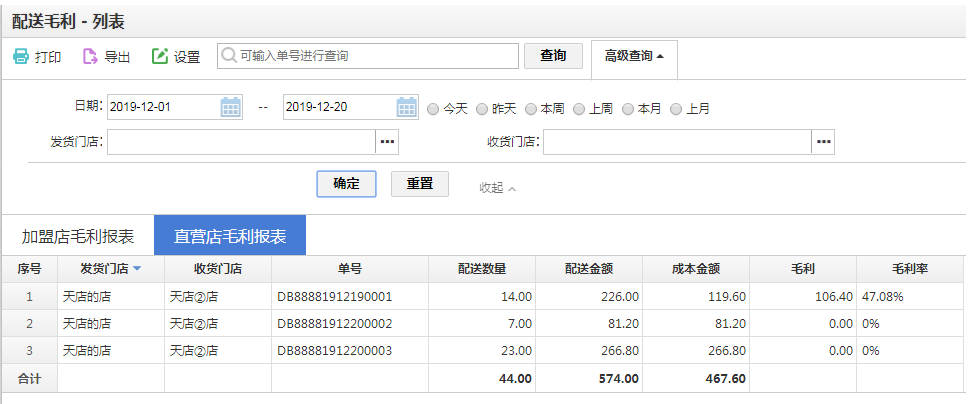
Task: Click the 7.00 quantity cell
Action: 482,324
